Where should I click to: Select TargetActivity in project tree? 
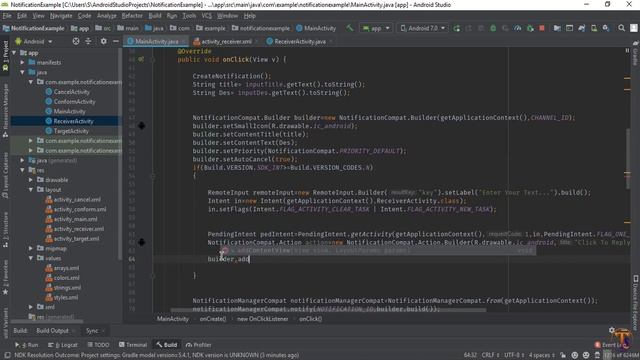[71, 131]
